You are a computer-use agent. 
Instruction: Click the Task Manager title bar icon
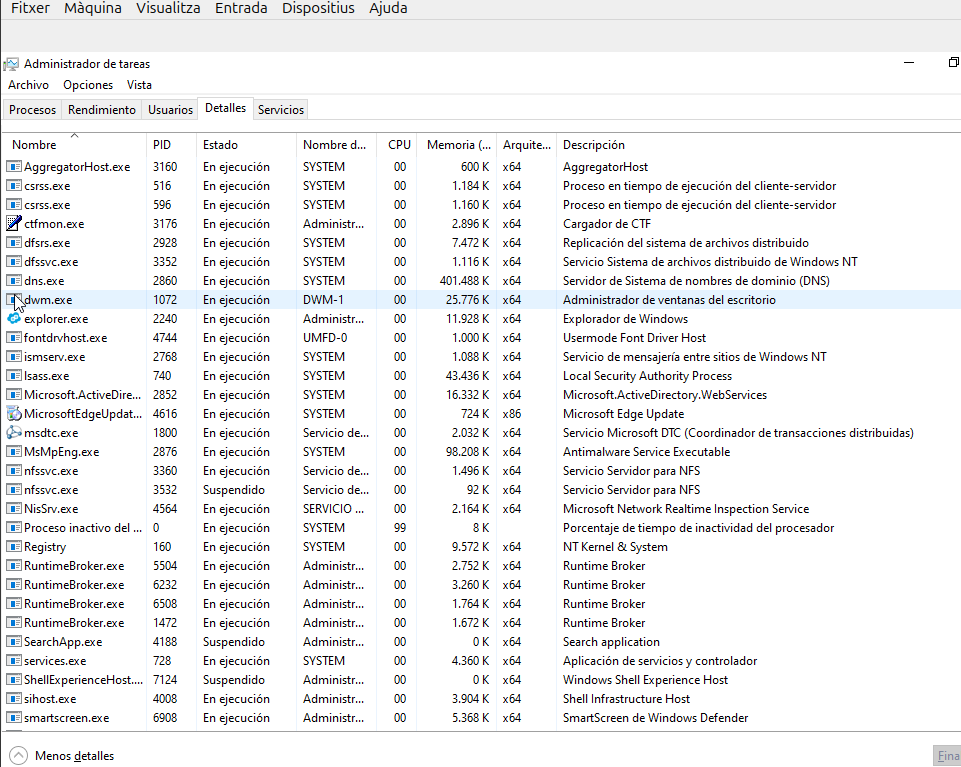click(11, 64)
